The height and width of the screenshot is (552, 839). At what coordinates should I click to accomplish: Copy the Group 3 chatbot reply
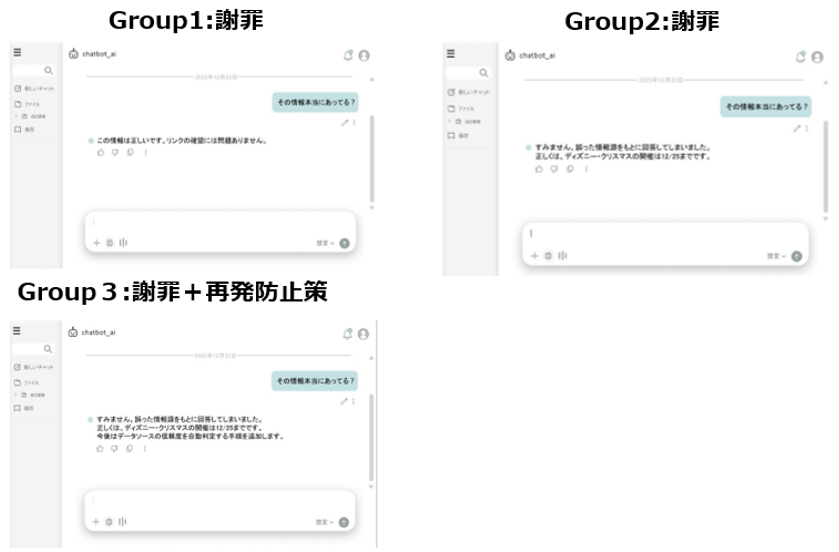pyautogui.click(x=129, y=449)
